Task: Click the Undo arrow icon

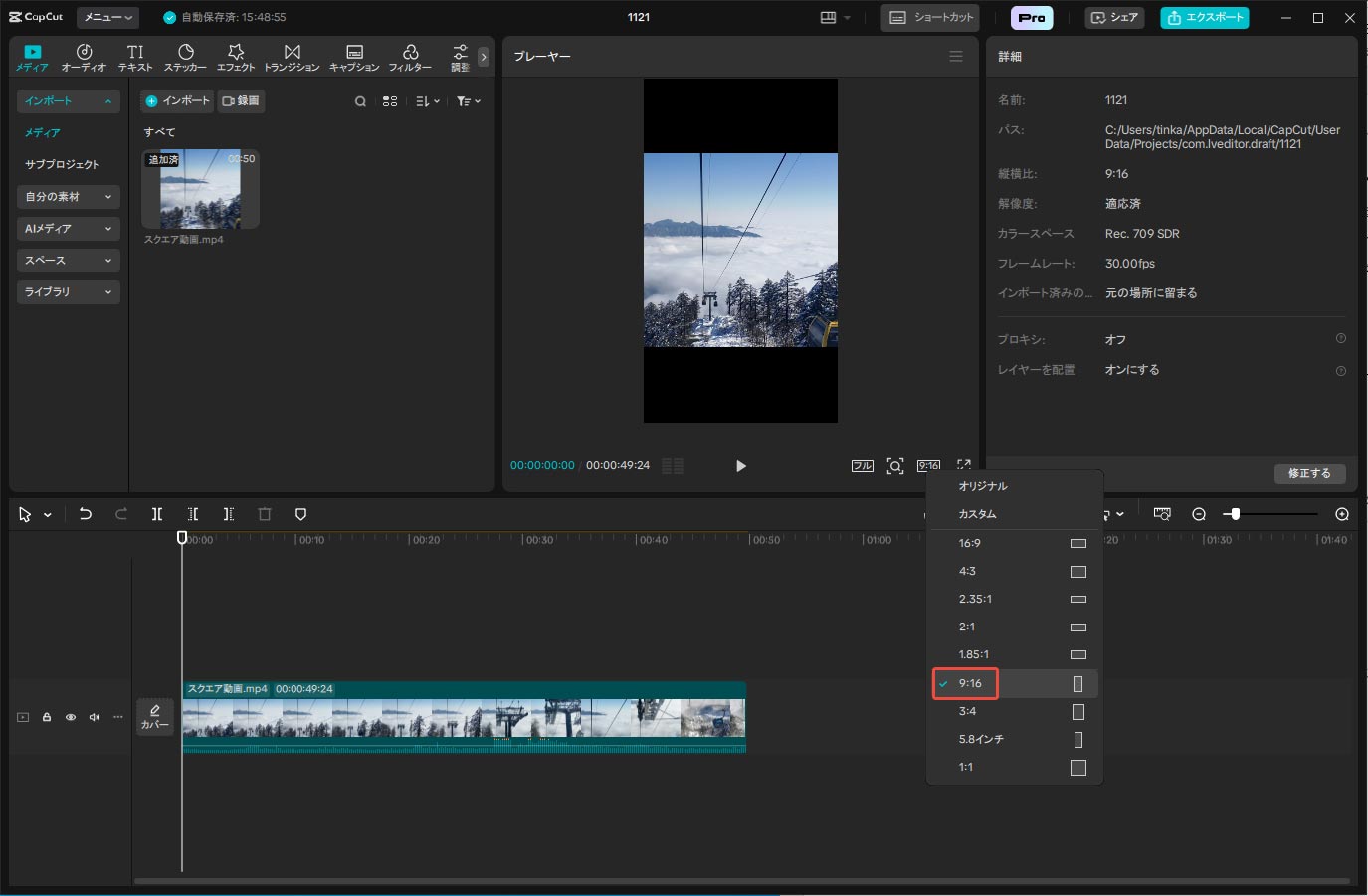Action: pyautogui.click(x=86, y=514)
